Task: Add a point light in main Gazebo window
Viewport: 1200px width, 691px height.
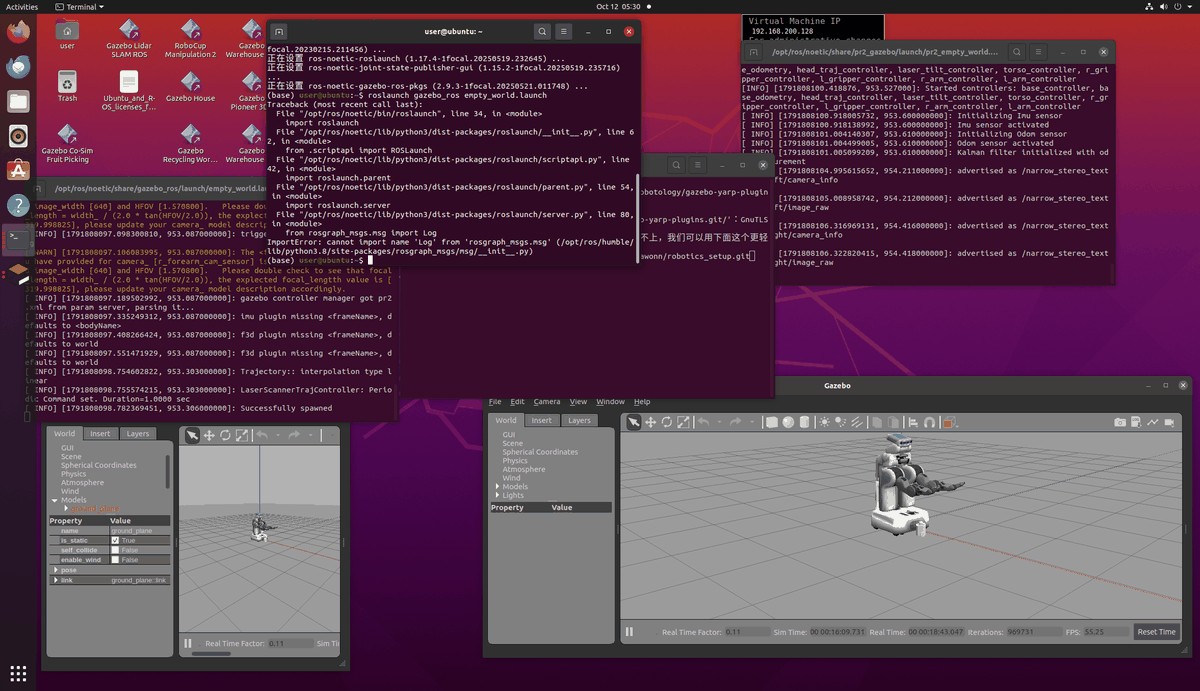Action: click(x=824, y=422)
